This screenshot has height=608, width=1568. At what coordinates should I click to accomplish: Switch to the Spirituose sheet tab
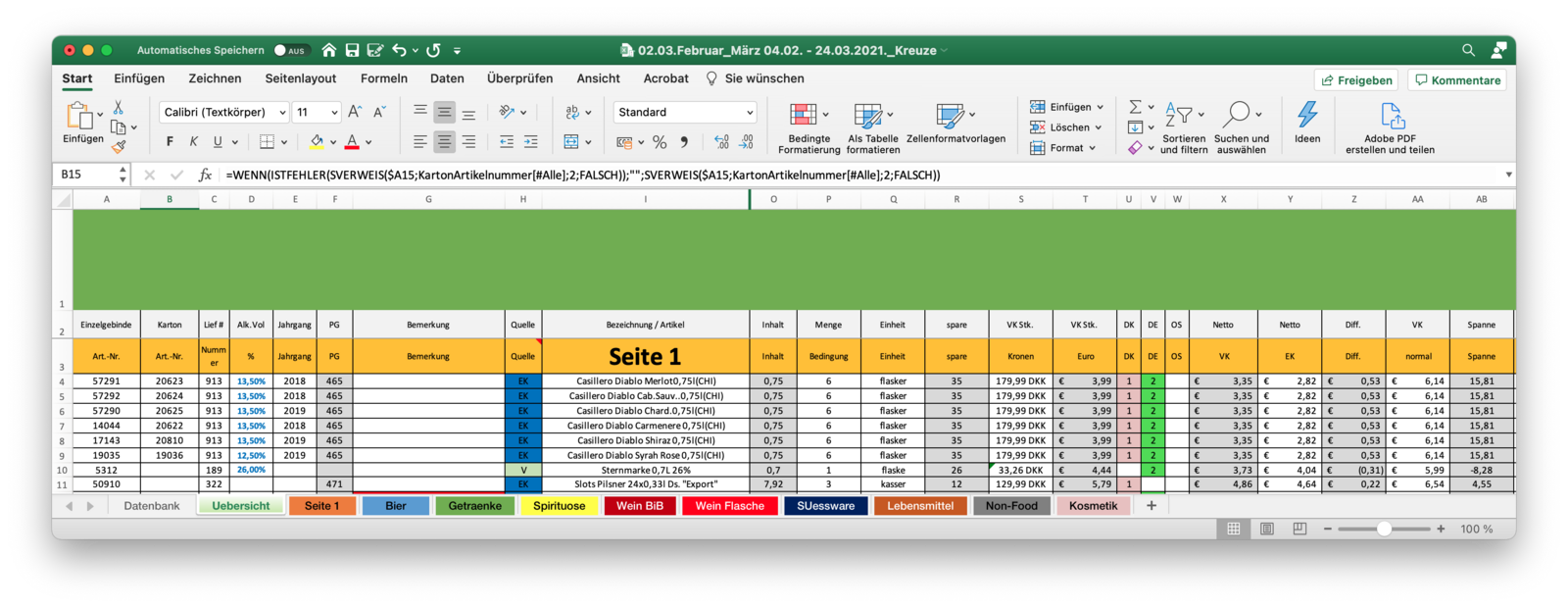coord(560,506)
